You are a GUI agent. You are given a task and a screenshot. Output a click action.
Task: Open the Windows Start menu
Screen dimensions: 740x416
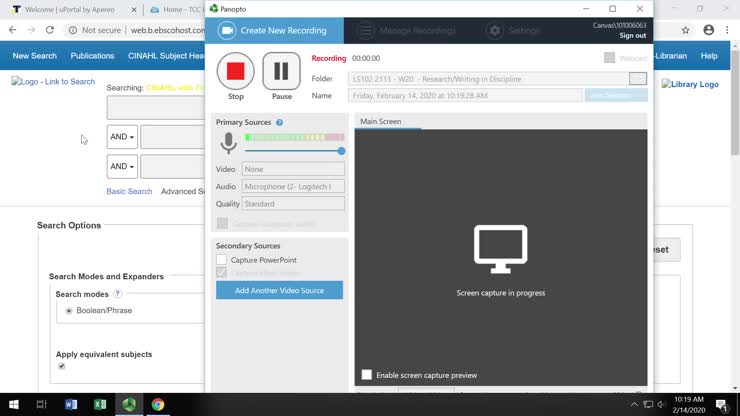click(x=14, y=405)
